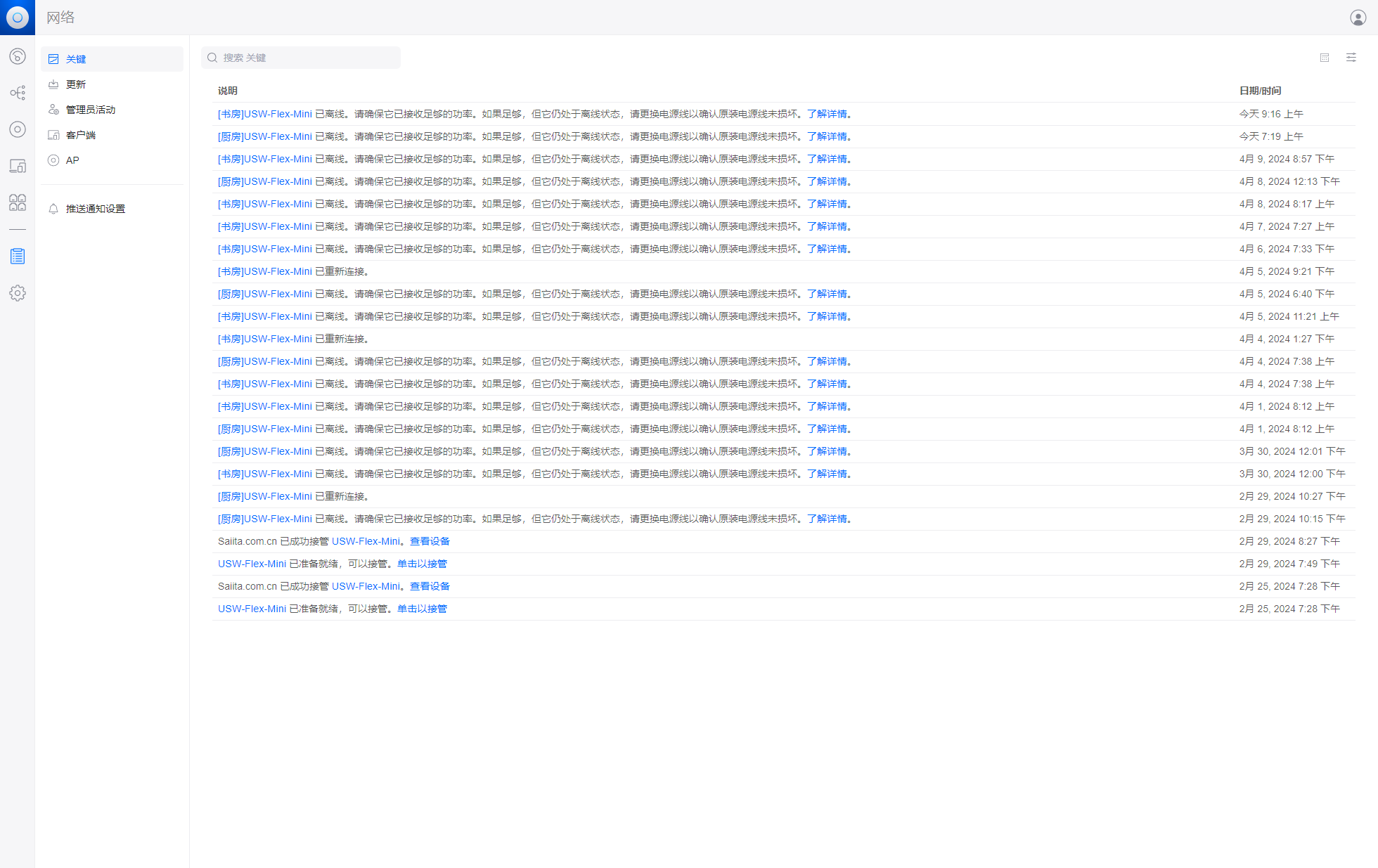1378x868 pixels.
Task: Open the user account avatar icon
Action: pyautogui.click(x=1358, y=18)
